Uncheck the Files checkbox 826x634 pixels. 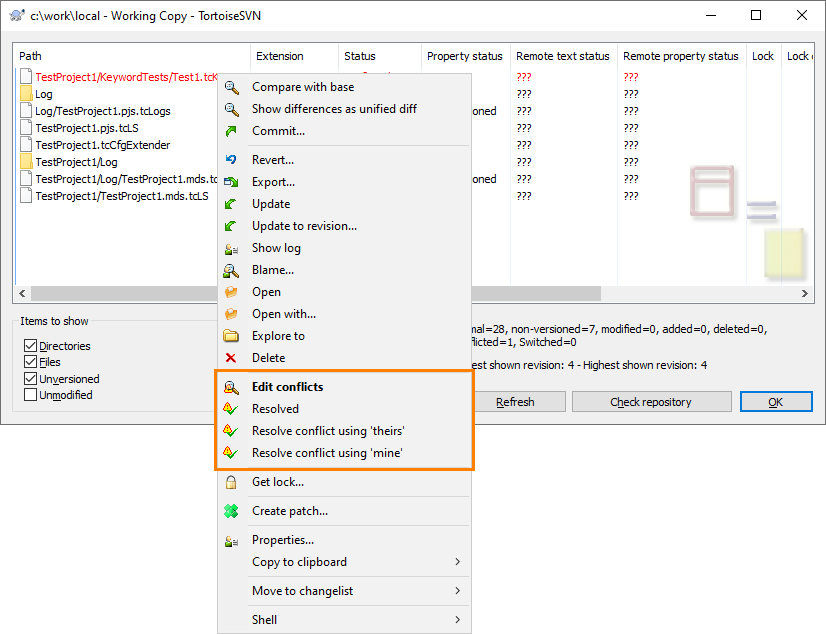(30, 361)
